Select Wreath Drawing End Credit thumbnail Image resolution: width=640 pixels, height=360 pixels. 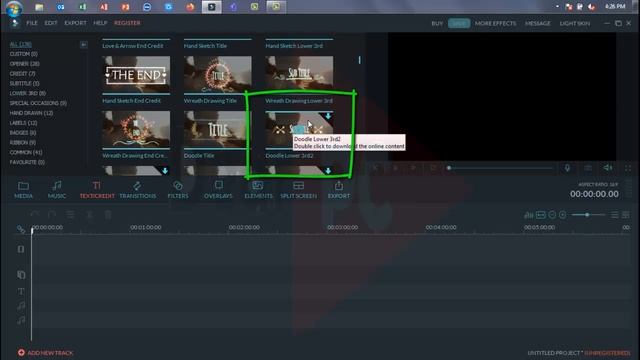136,129
